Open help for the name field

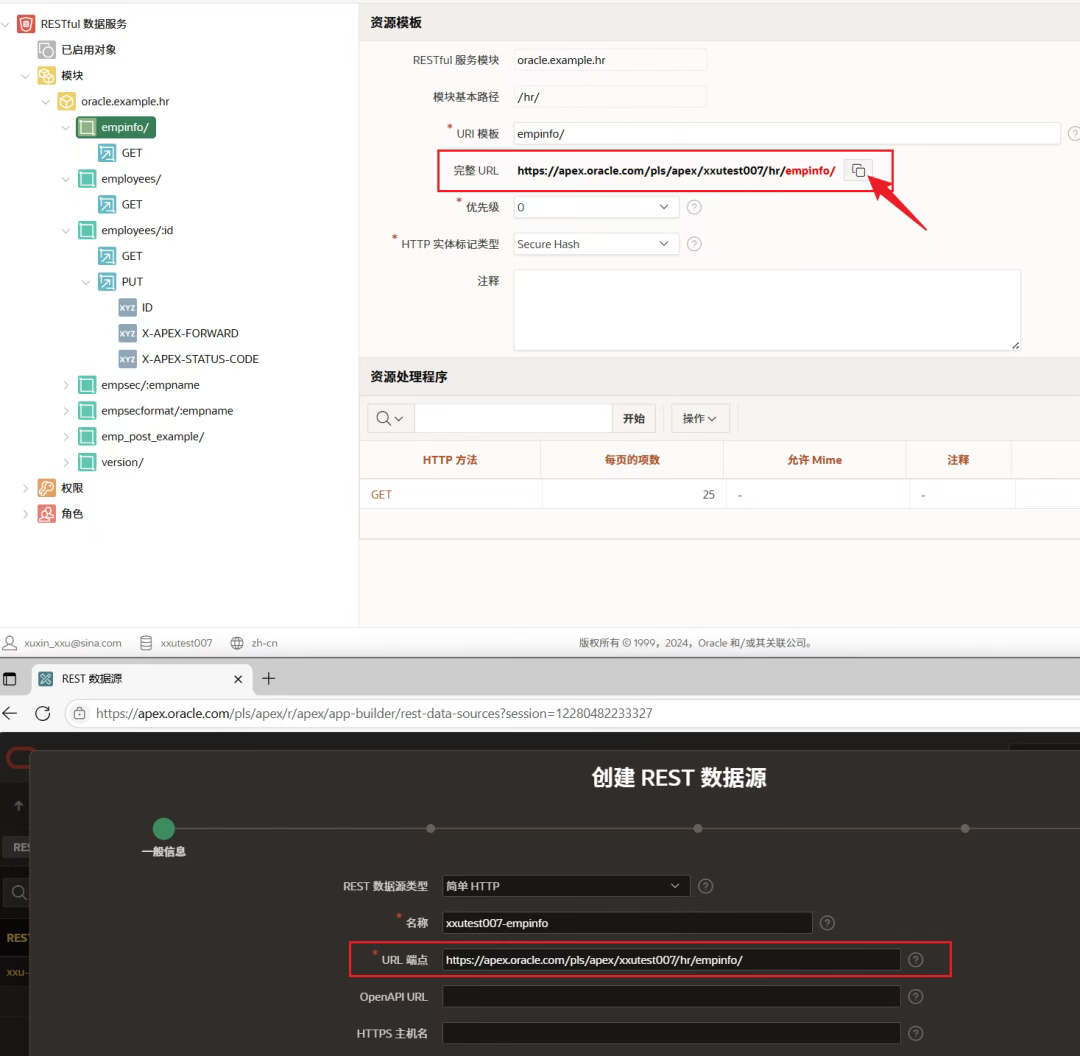[x=827, y=923]
